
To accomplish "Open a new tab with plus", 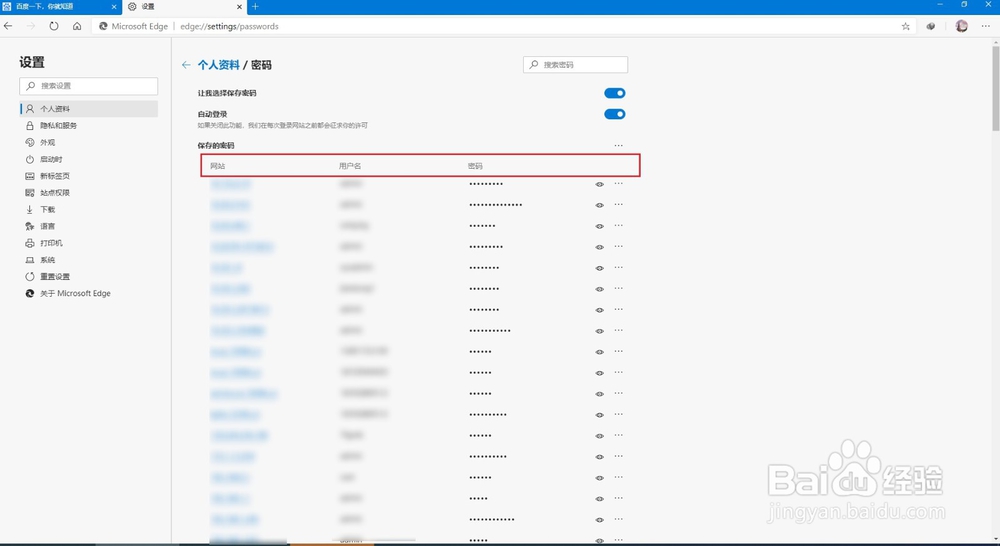I will [x=255, y=6].
